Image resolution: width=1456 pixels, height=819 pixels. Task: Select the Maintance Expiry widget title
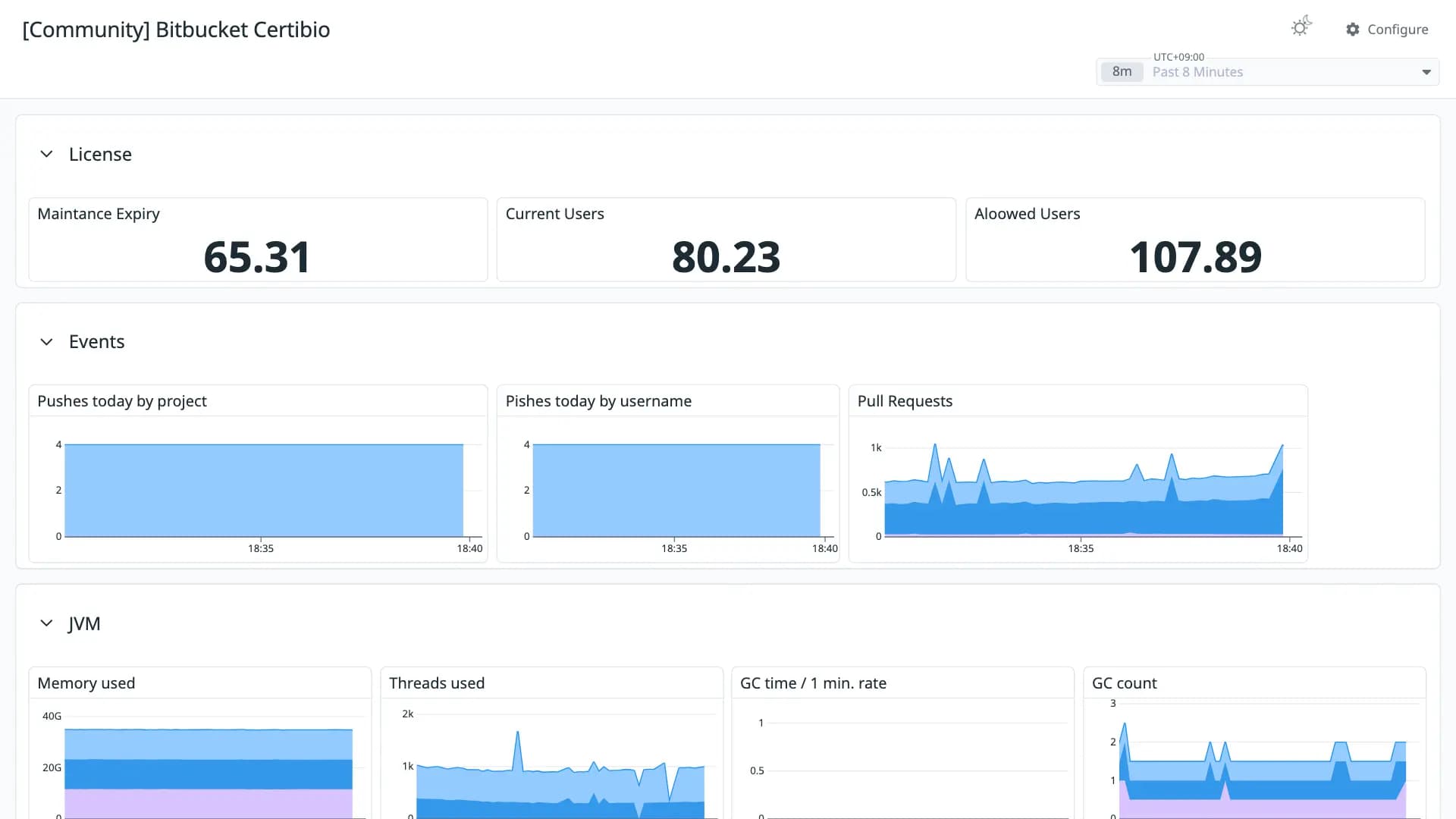click(x=99, y=214)
